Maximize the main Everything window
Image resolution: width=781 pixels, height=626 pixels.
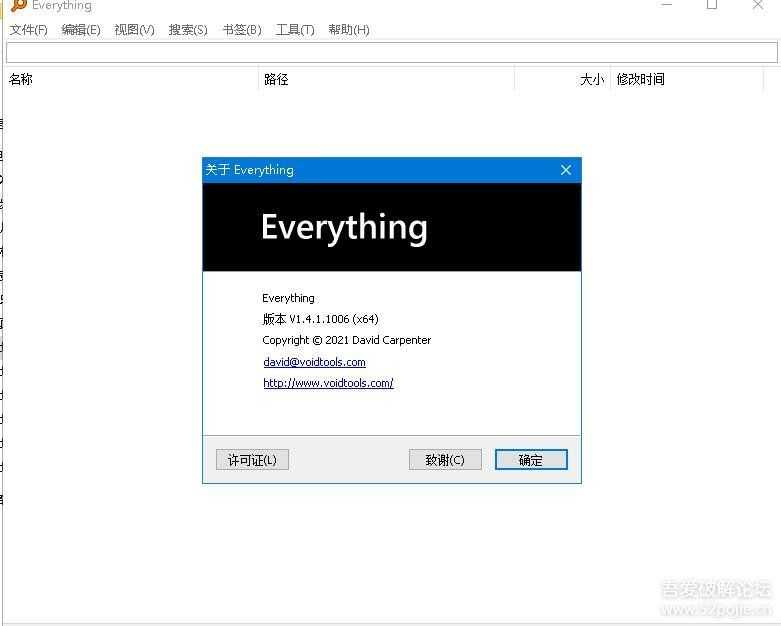(x=712, y=5)
